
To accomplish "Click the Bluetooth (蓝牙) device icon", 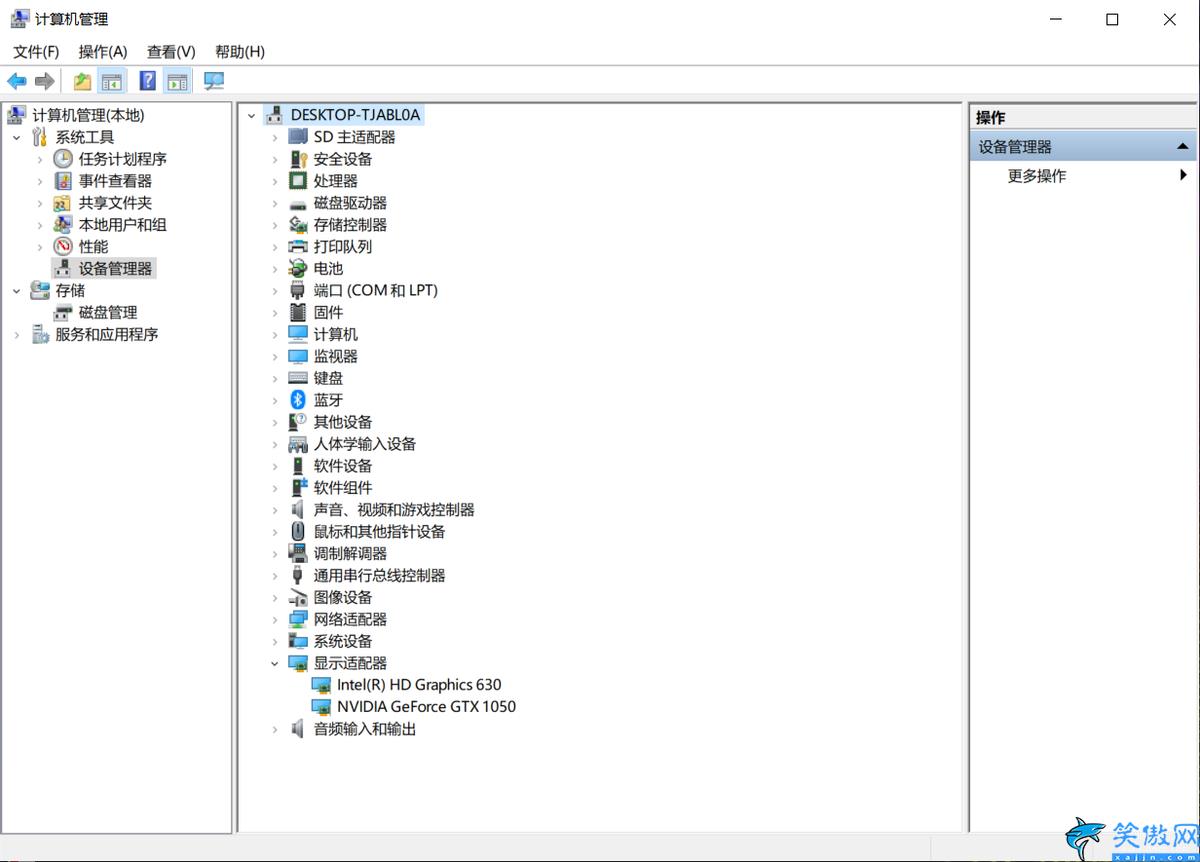I will [298, 400].
